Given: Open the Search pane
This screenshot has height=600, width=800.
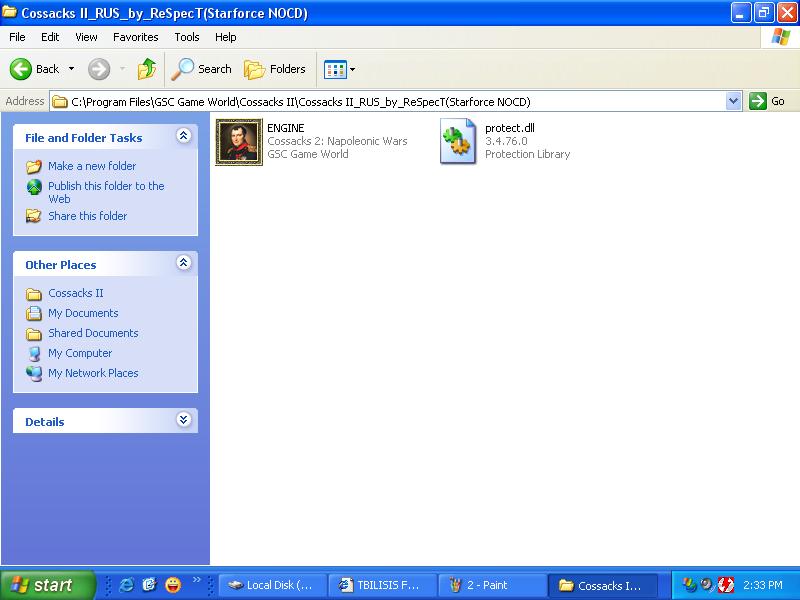Looking at the screenshot, I should coord(201,69).
